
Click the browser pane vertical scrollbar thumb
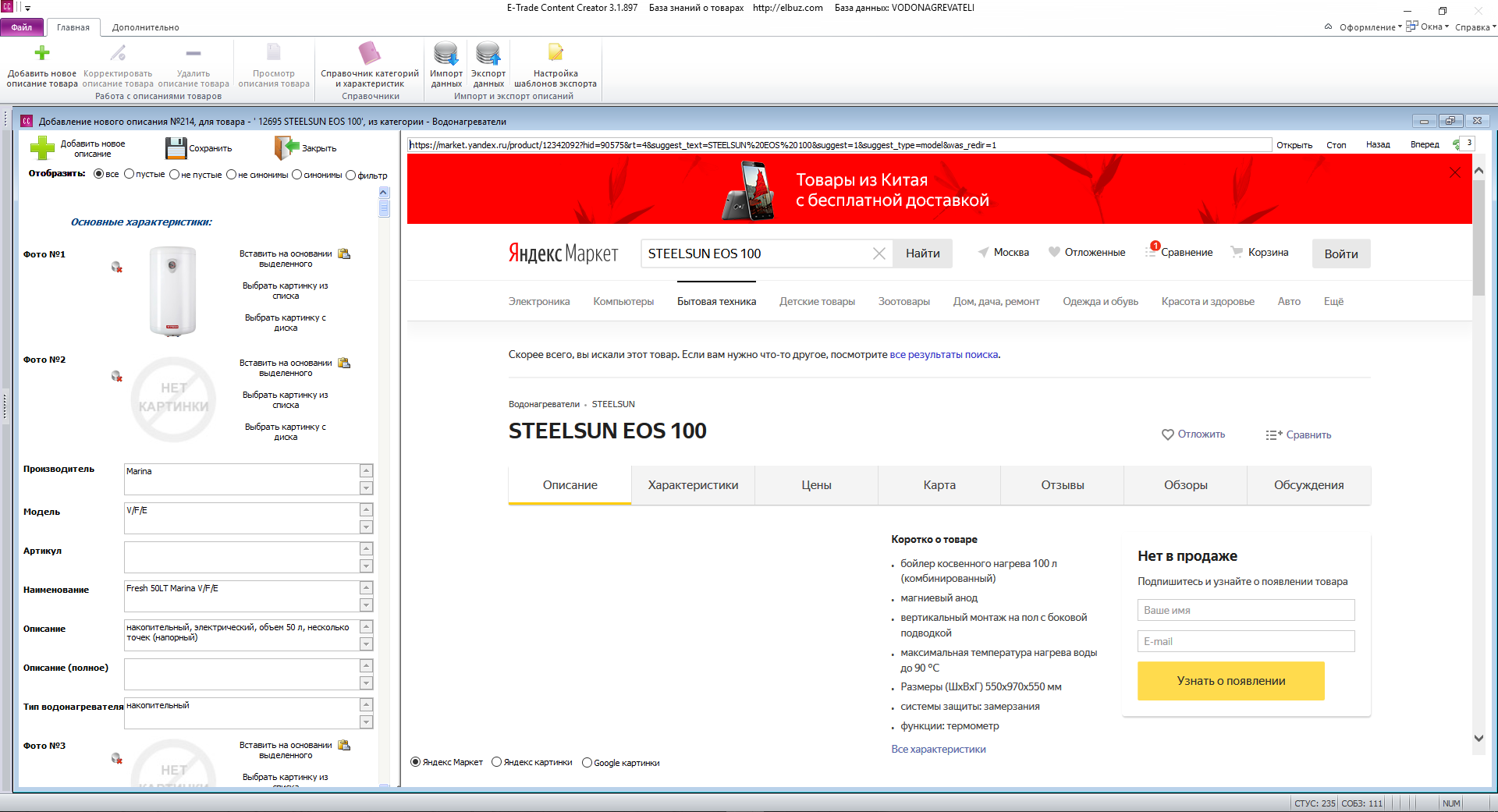tap(1478, 238)
